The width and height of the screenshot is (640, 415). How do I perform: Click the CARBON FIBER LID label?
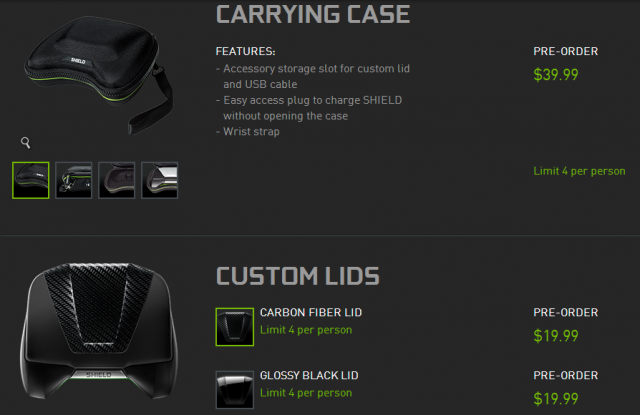click(x=311, y=313)
